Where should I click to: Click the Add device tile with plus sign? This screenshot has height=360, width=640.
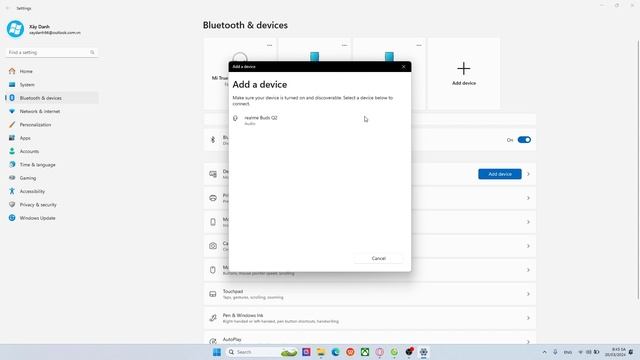(464, 73)
